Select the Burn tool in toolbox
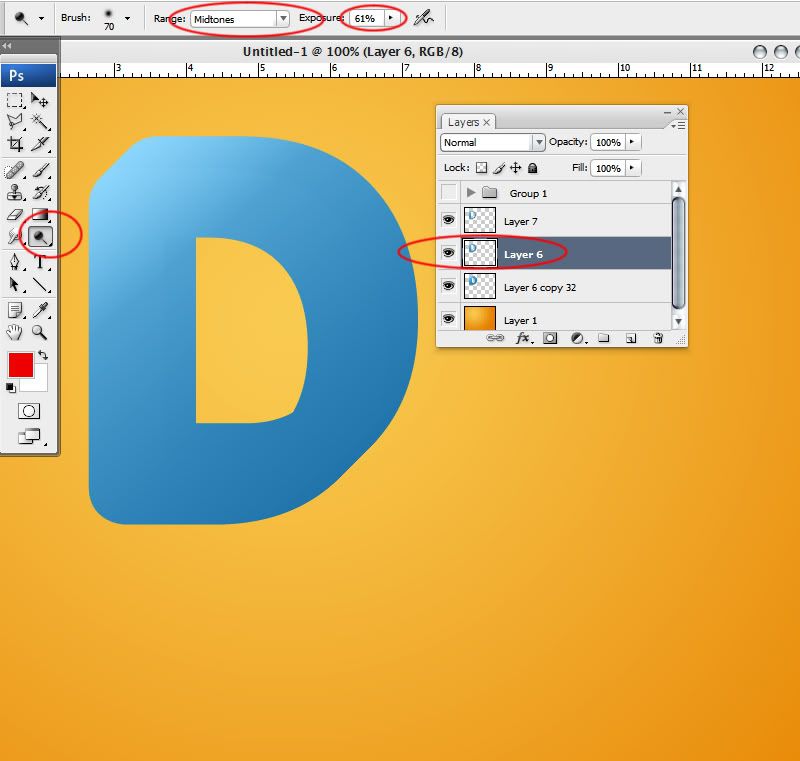 [40, 237]
